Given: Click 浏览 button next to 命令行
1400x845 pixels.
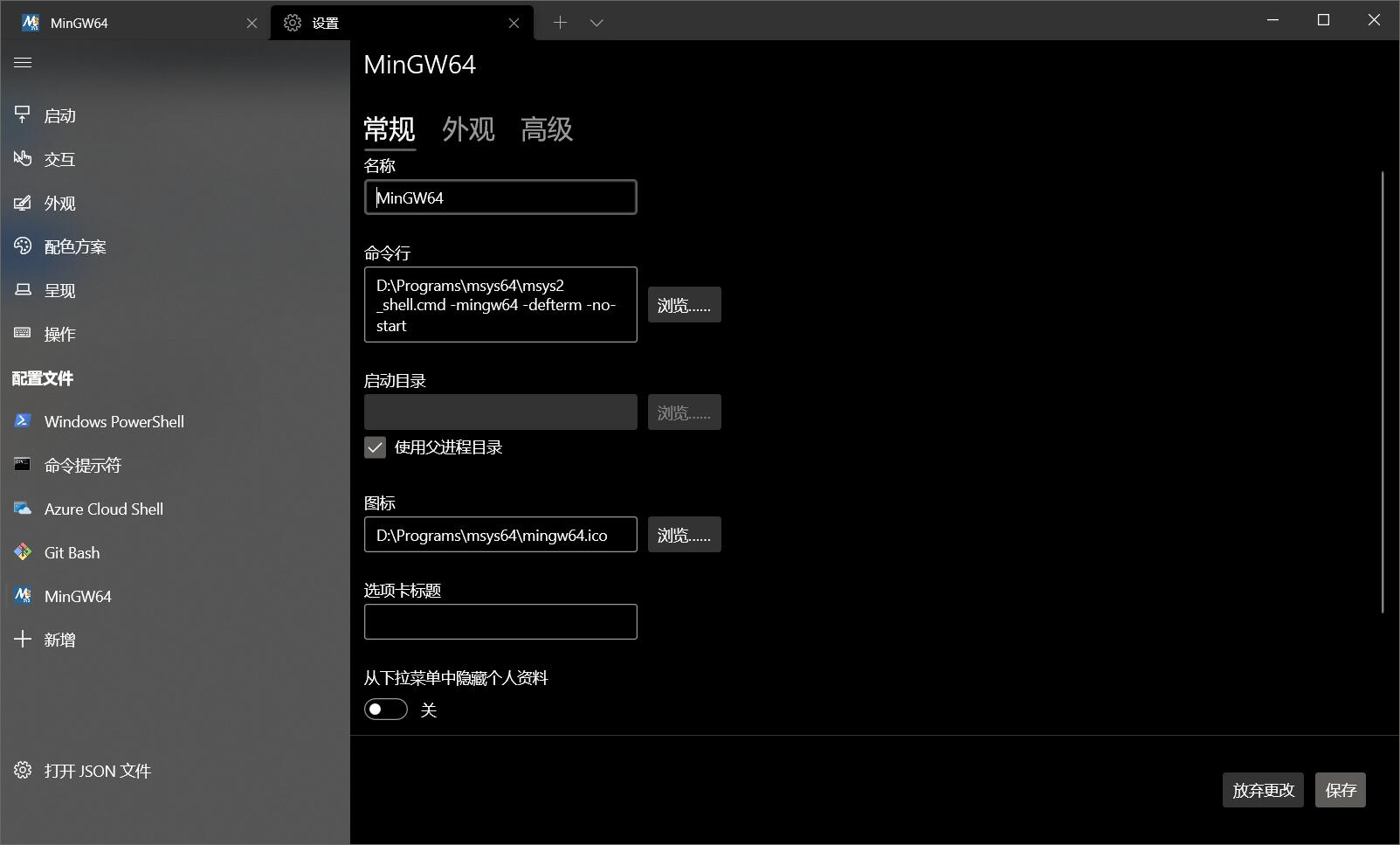Looking at the screenshot, I should click(684, 305).
